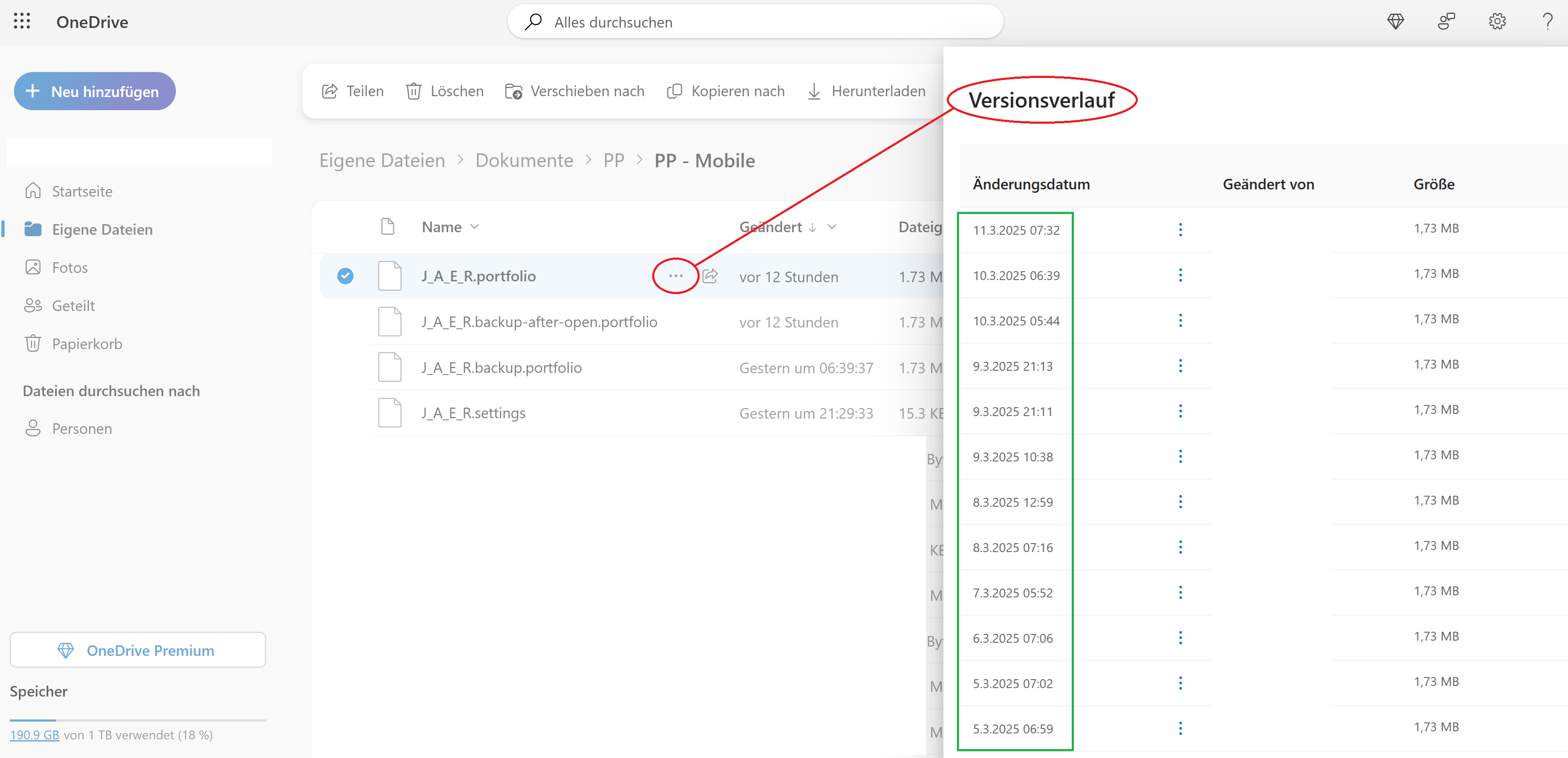Click Kopieren nach command

pos(726,91)
